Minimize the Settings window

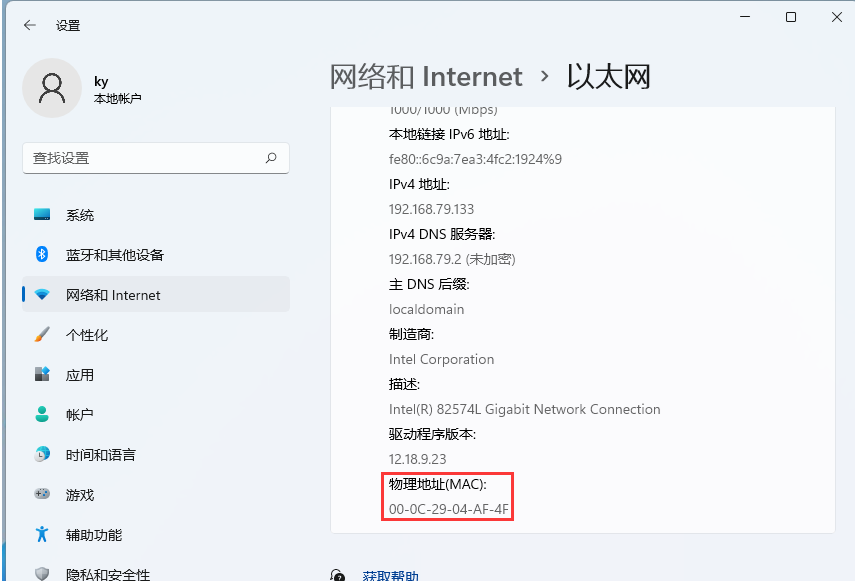click(x=745, y=17)
